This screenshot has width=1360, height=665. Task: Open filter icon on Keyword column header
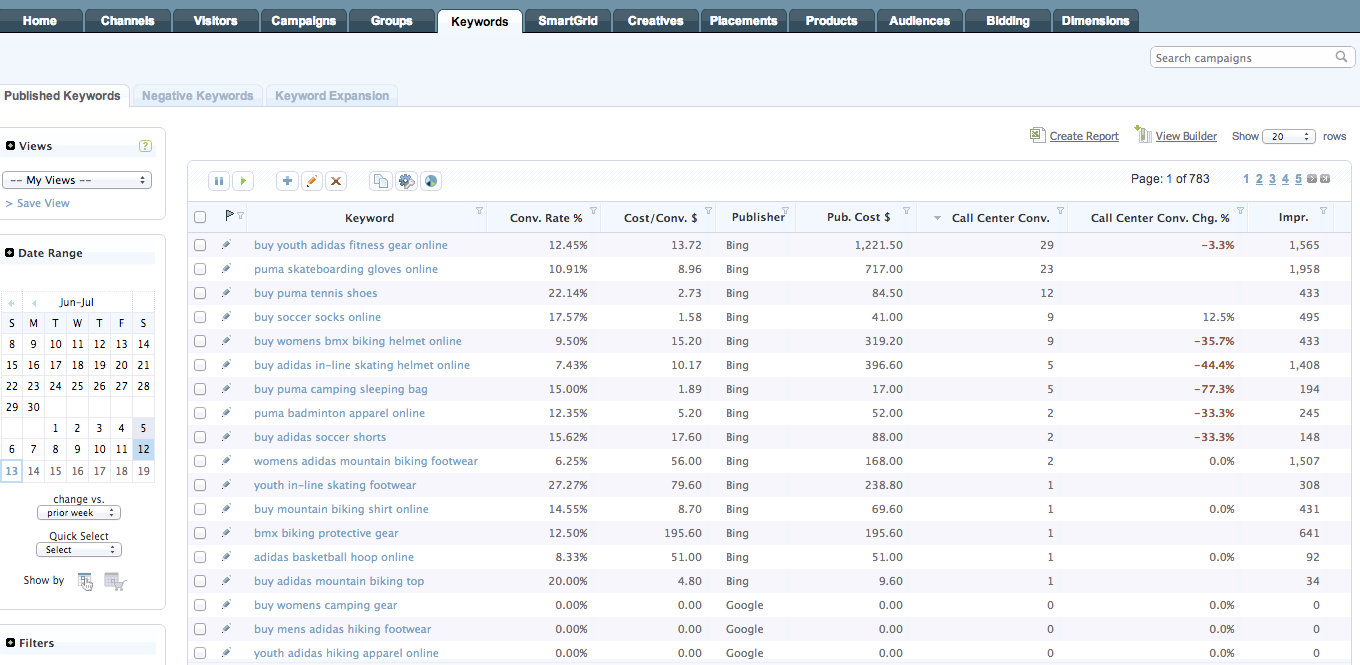[479, 211]
